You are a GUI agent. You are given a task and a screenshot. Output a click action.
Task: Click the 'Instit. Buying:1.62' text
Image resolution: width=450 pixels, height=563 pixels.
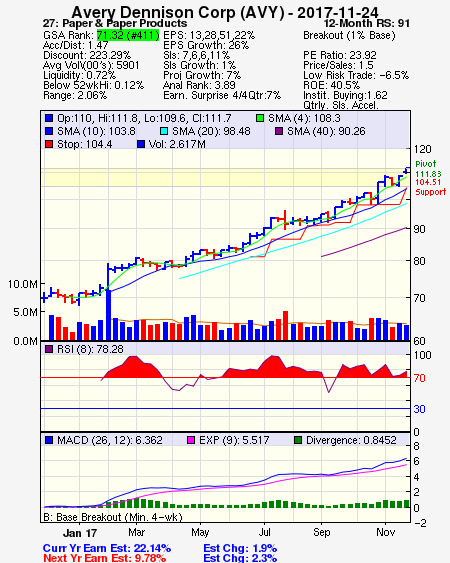point(345,96)
